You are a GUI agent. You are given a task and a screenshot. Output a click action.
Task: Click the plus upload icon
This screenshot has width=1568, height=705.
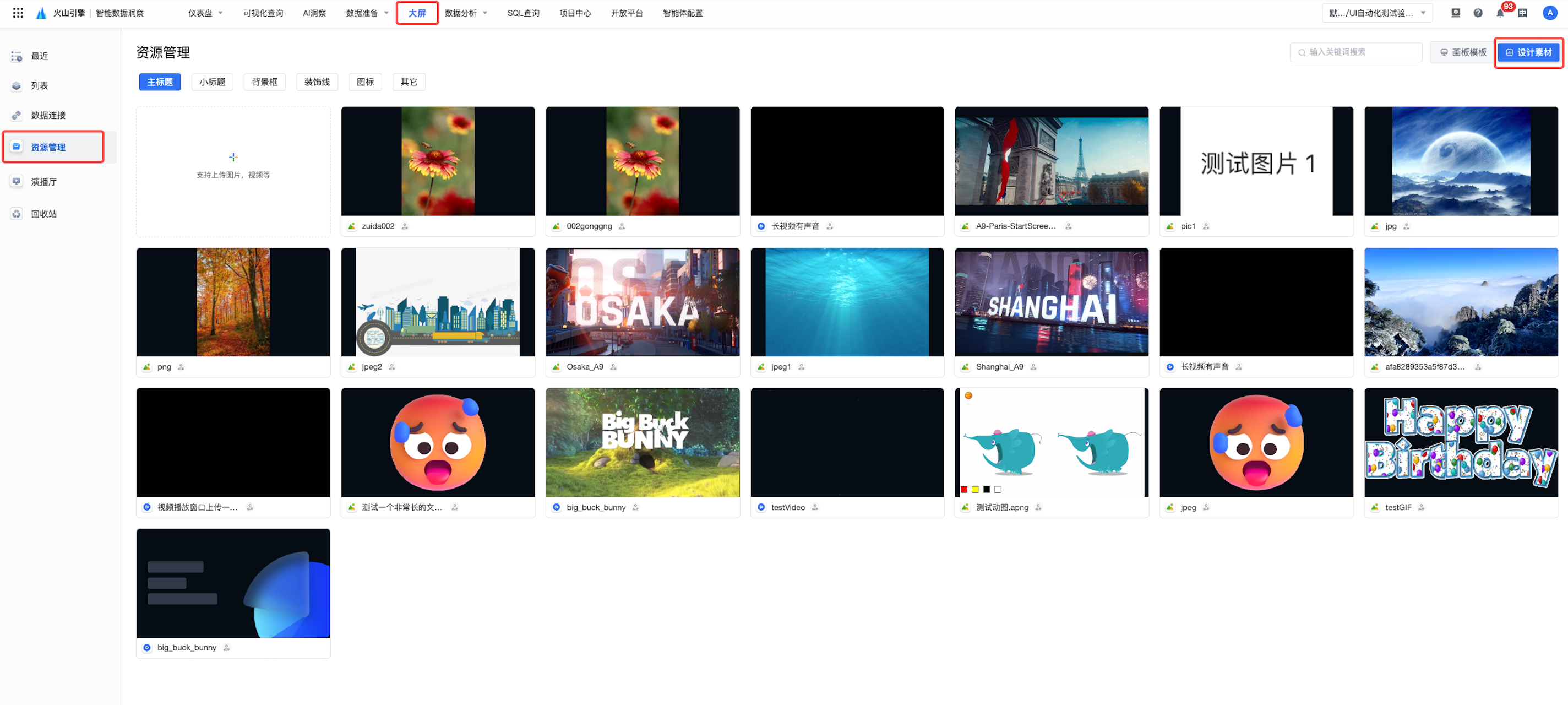pyautogui.click(x=233, y=157)
